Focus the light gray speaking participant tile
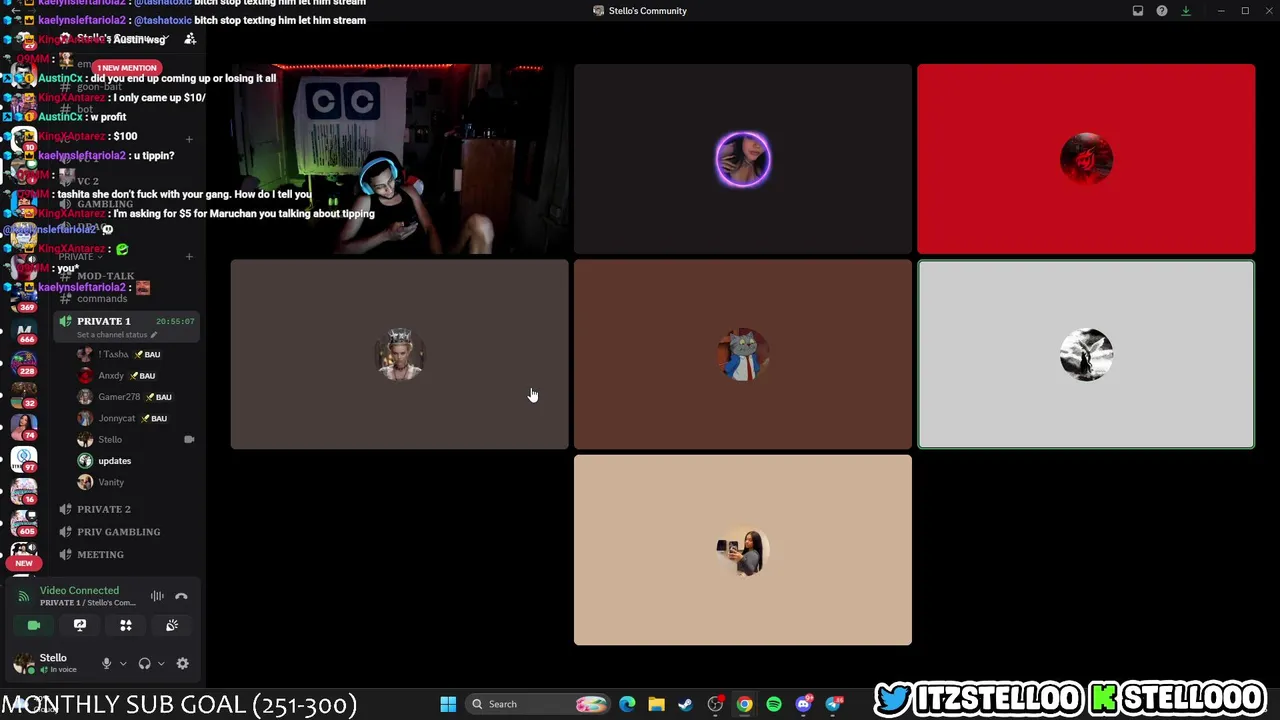This screenshot has width=1280, height=720. click(1086, 354)
